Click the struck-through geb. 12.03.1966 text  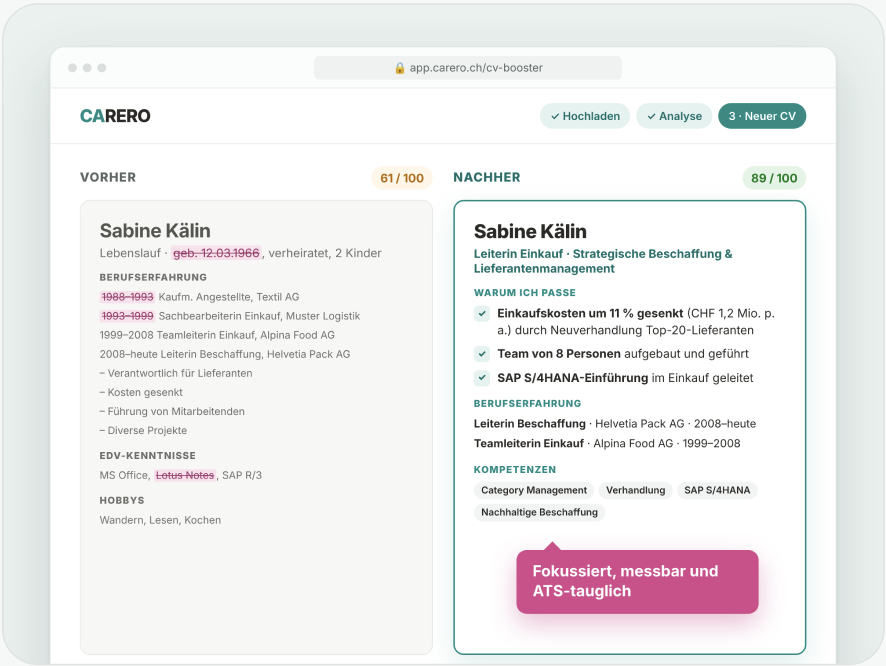pos(216,253)
